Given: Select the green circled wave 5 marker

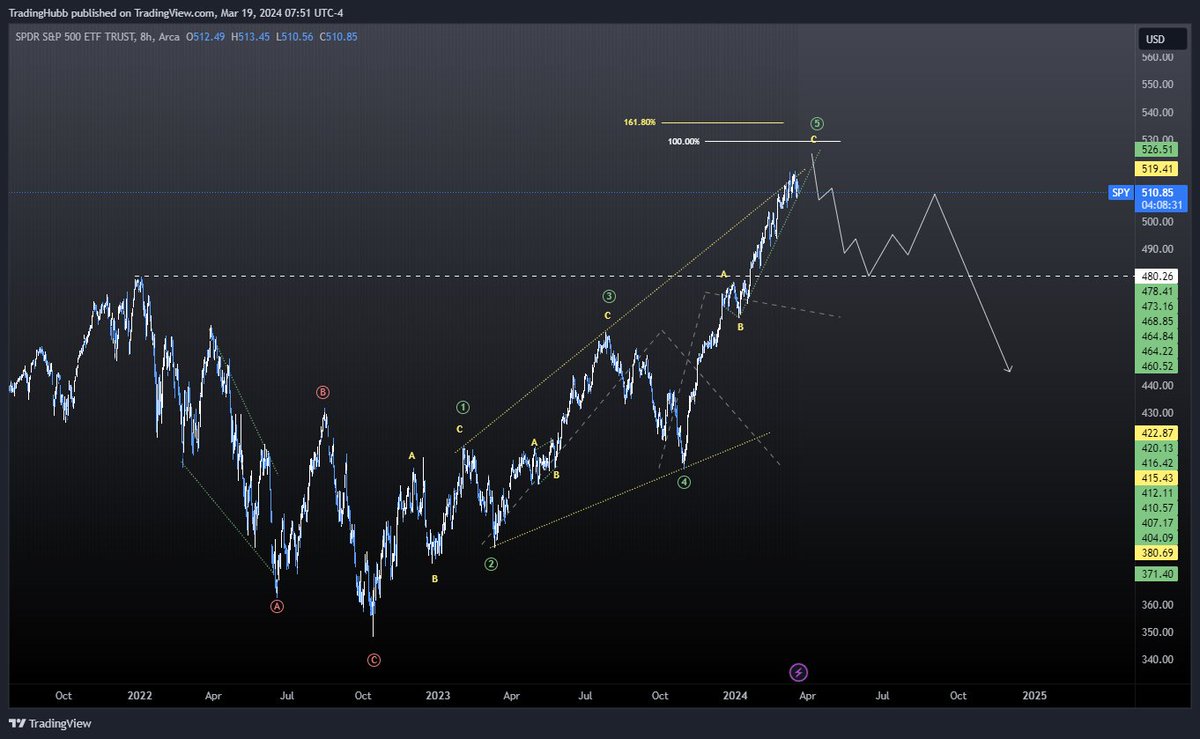Looking at the screenshot, I should tap(816, 123).
